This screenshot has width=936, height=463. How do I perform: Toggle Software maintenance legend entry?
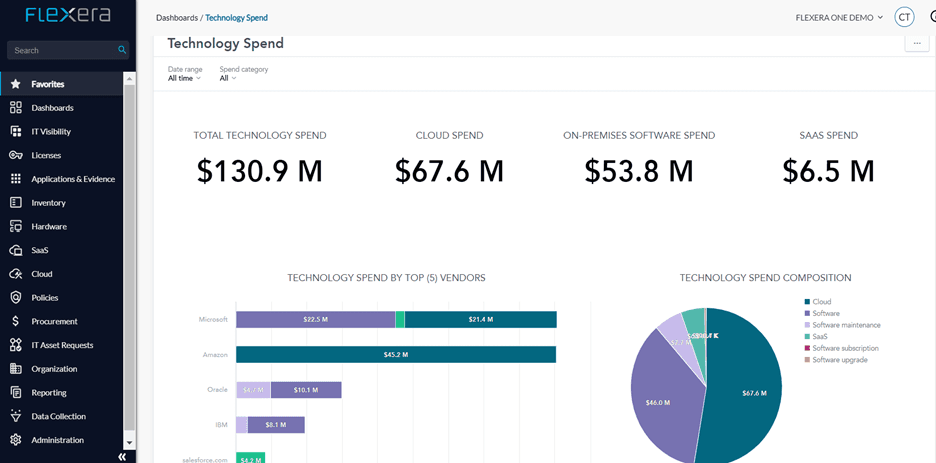[842, 325]
